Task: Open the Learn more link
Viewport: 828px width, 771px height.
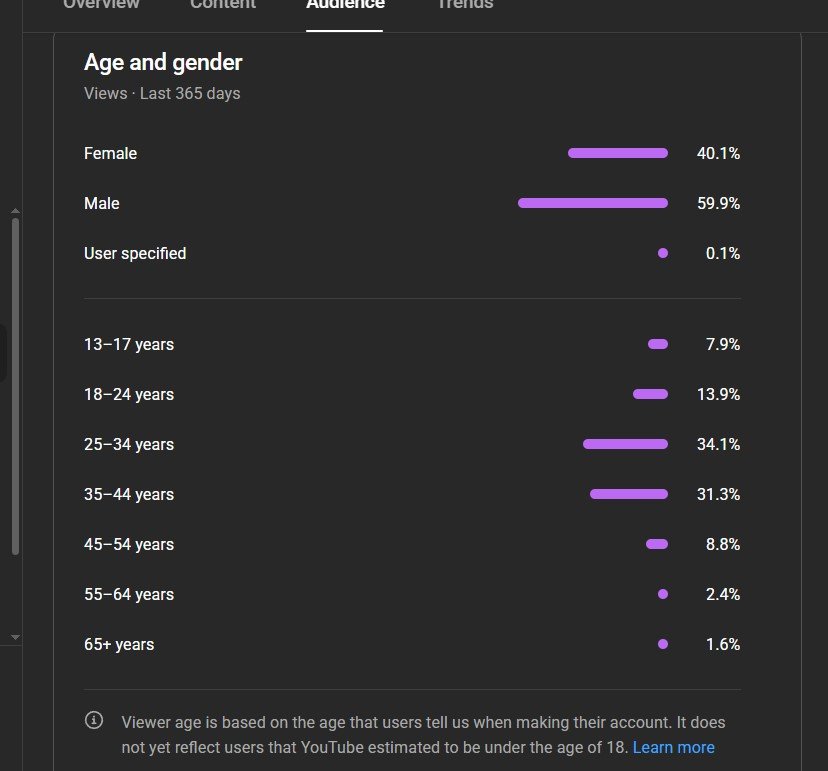Action: (x=673, y=747)
